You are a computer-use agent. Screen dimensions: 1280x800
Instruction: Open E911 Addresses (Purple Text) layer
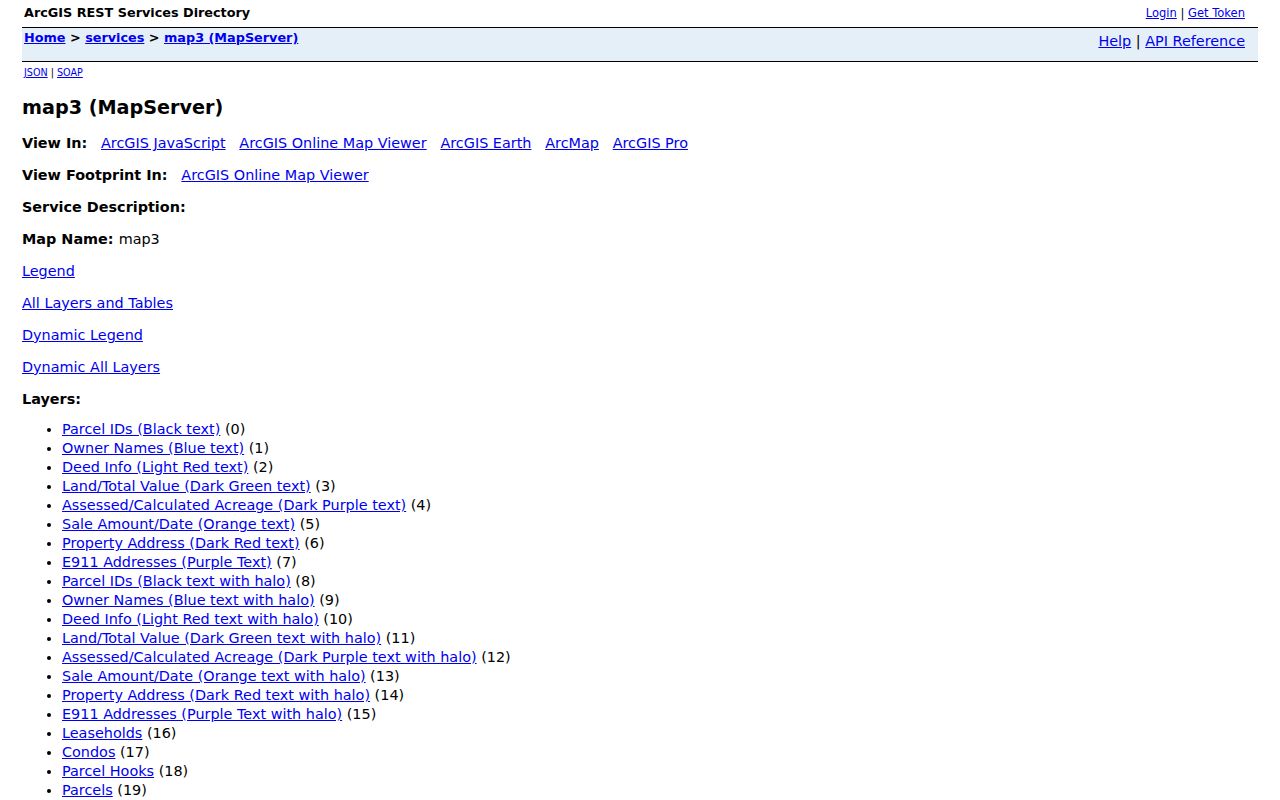(x=167, y=562)
